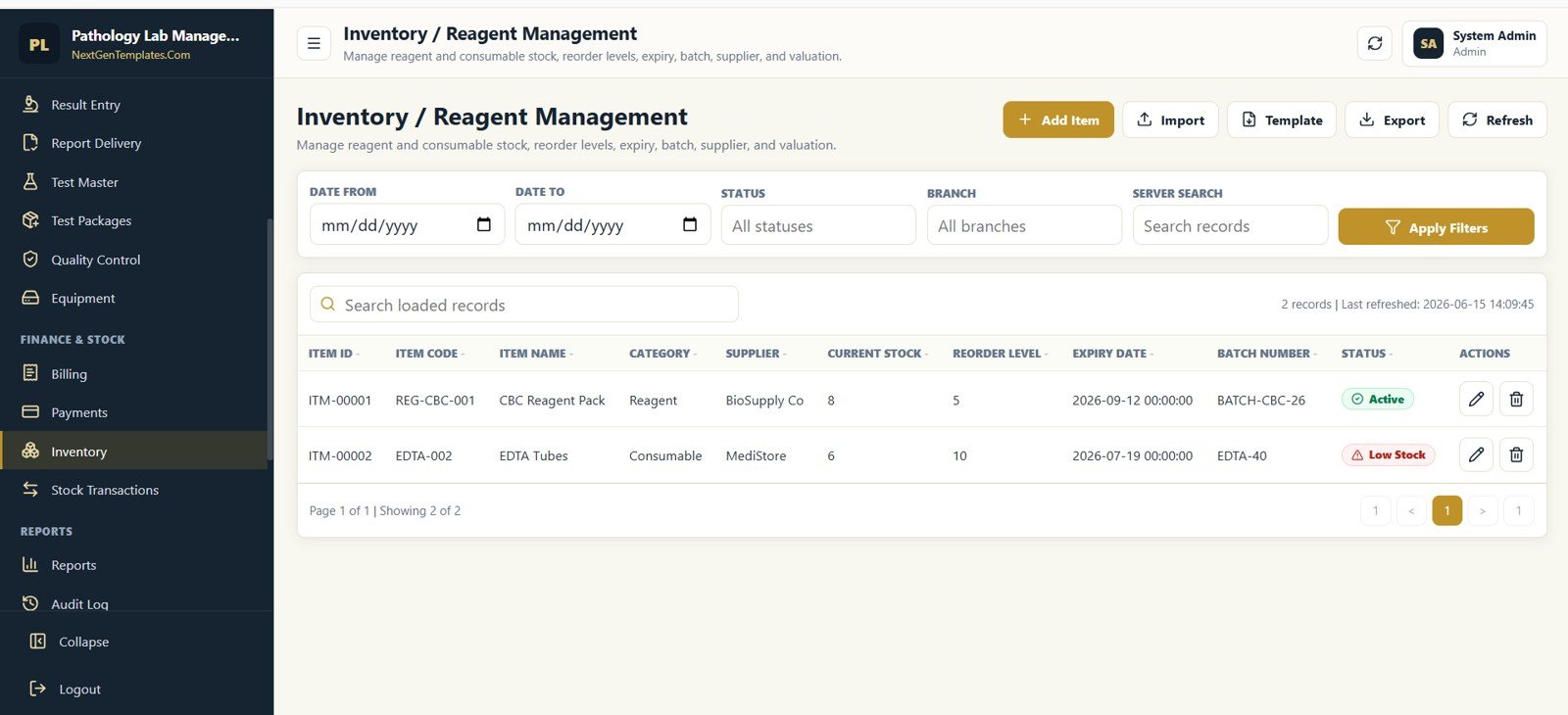1568x715 pixels.
Task: Click the Active status badge
Action: point(1377,399)
